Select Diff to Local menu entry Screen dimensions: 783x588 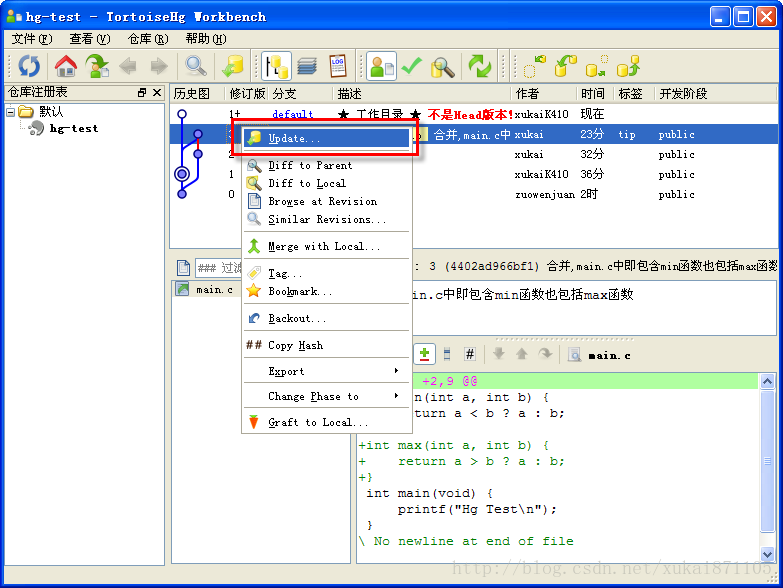pyautogui.click(x=327, y=183)
